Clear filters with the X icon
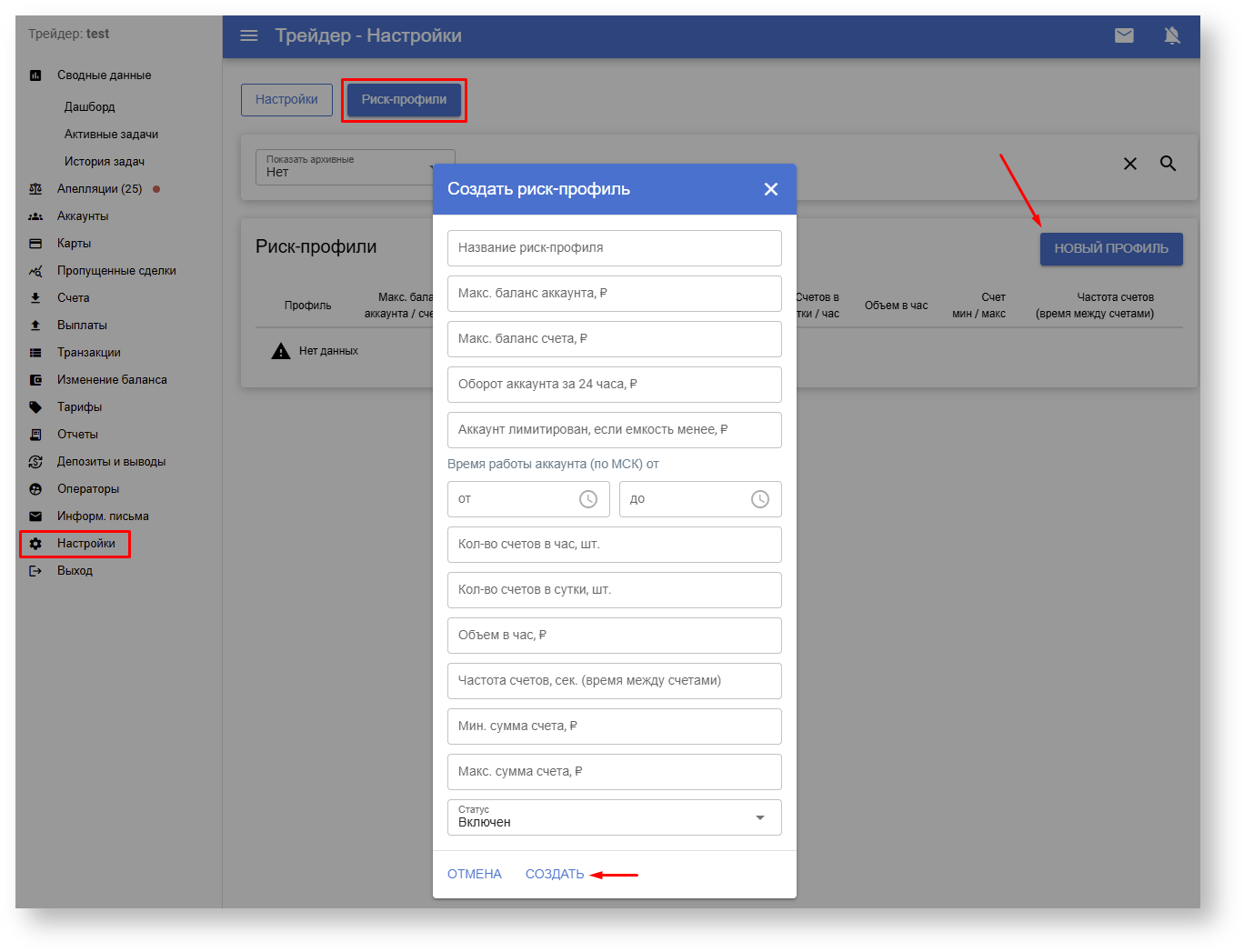This screenshot has width=1244, height=952. [x=1130, y=164]
